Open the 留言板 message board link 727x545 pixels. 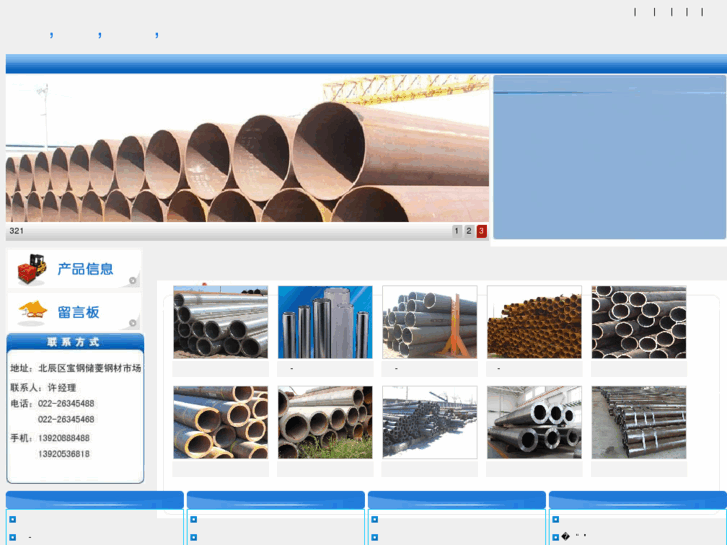click(x=78, y=312)
